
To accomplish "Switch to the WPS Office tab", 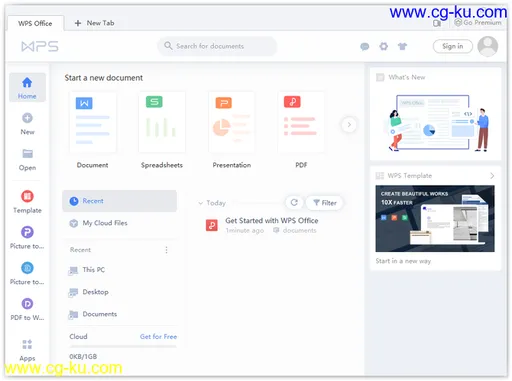I will (35, 23).
